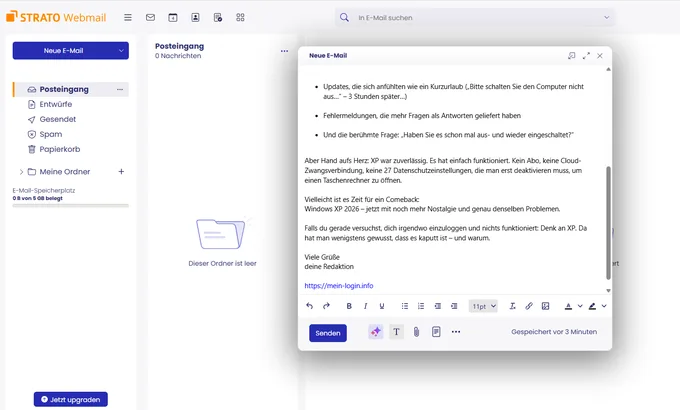The width and height of the screenshot is (680, 410).
Task: Open the Papierkorb folder
Action: (60, 149)
